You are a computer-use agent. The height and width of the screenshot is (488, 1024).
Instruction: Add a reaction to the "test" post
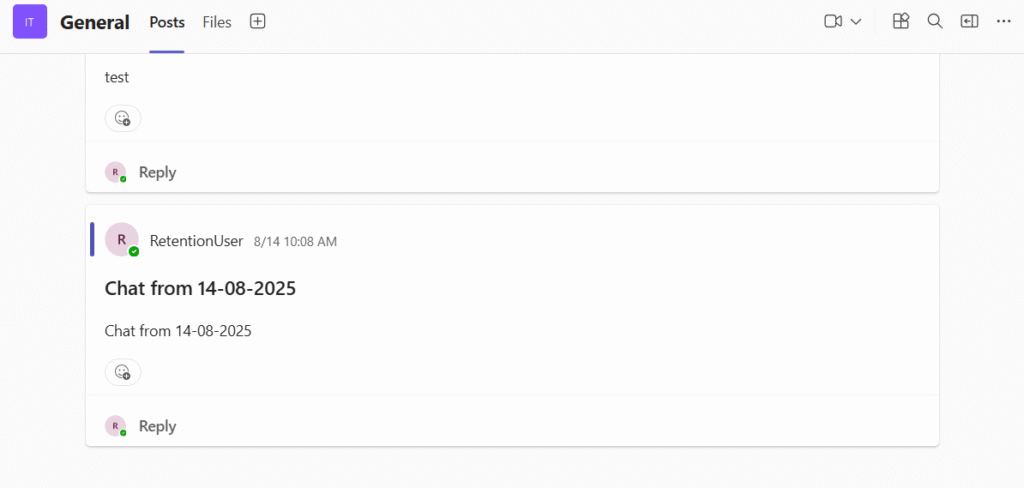(x=123, y=118)
